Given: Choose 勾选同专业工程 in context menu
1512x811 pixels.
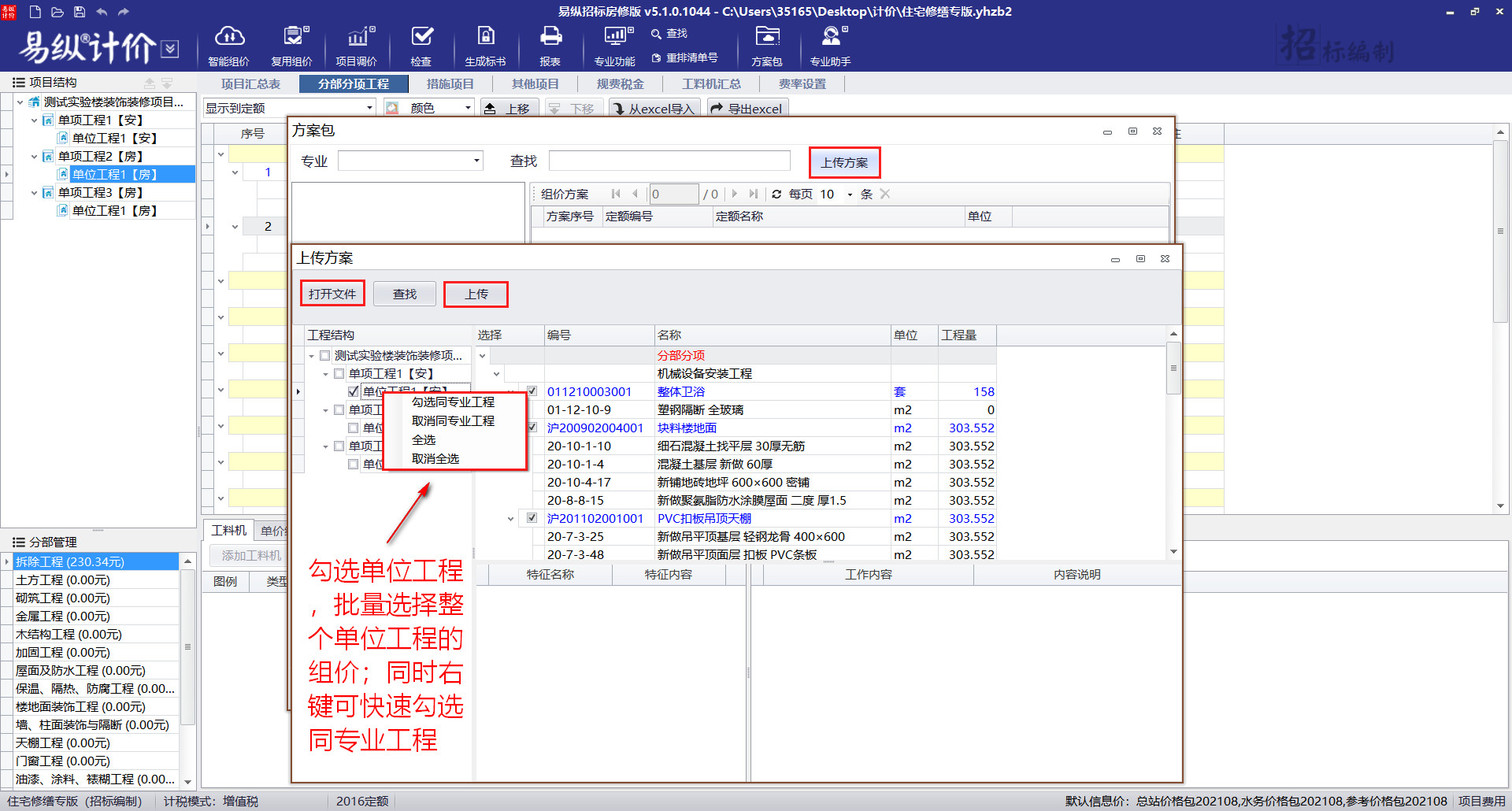Looking at the screenshot, I should click(x=454, y=402).
